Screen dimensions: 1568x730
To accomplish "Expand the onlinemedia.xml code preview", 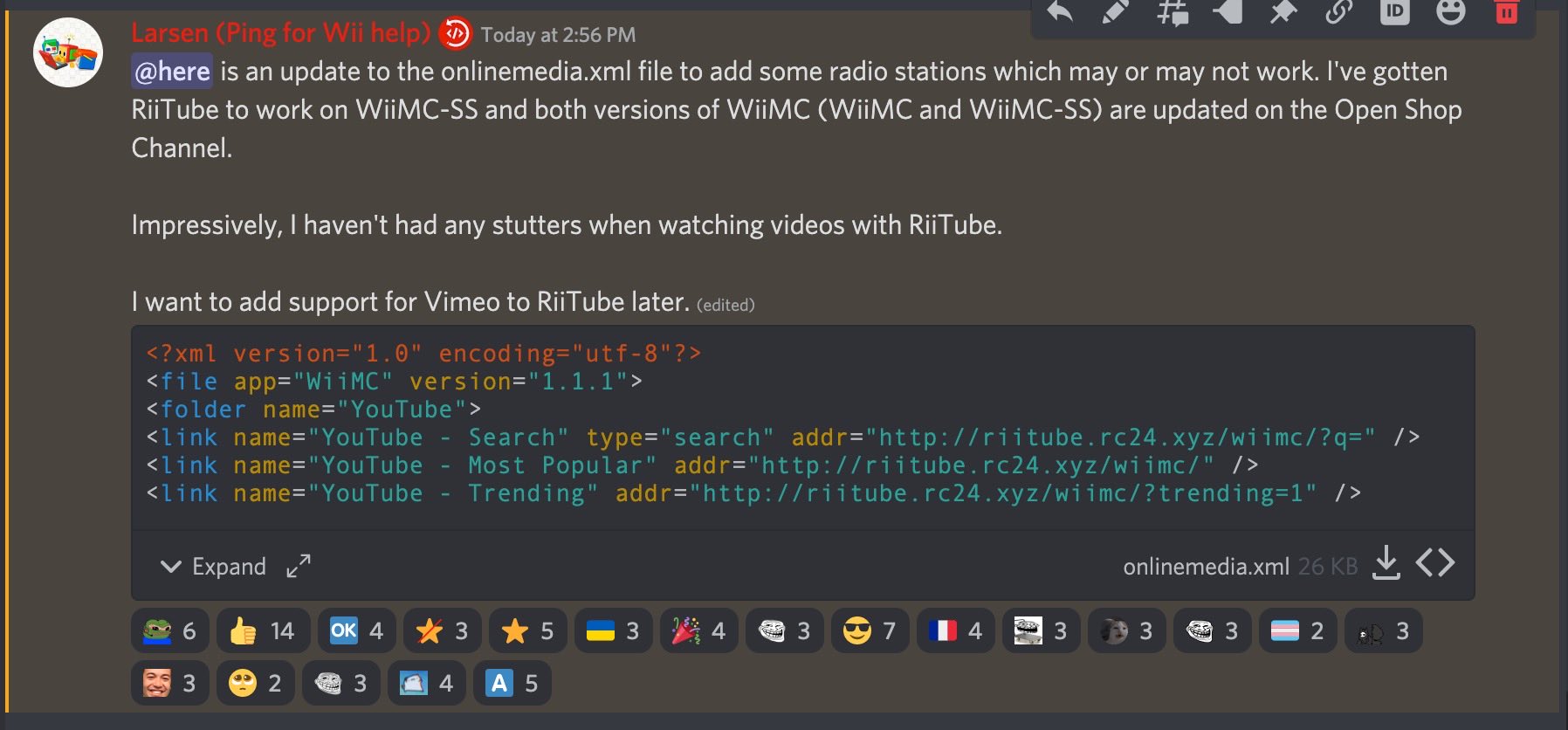I will point(213,567).
